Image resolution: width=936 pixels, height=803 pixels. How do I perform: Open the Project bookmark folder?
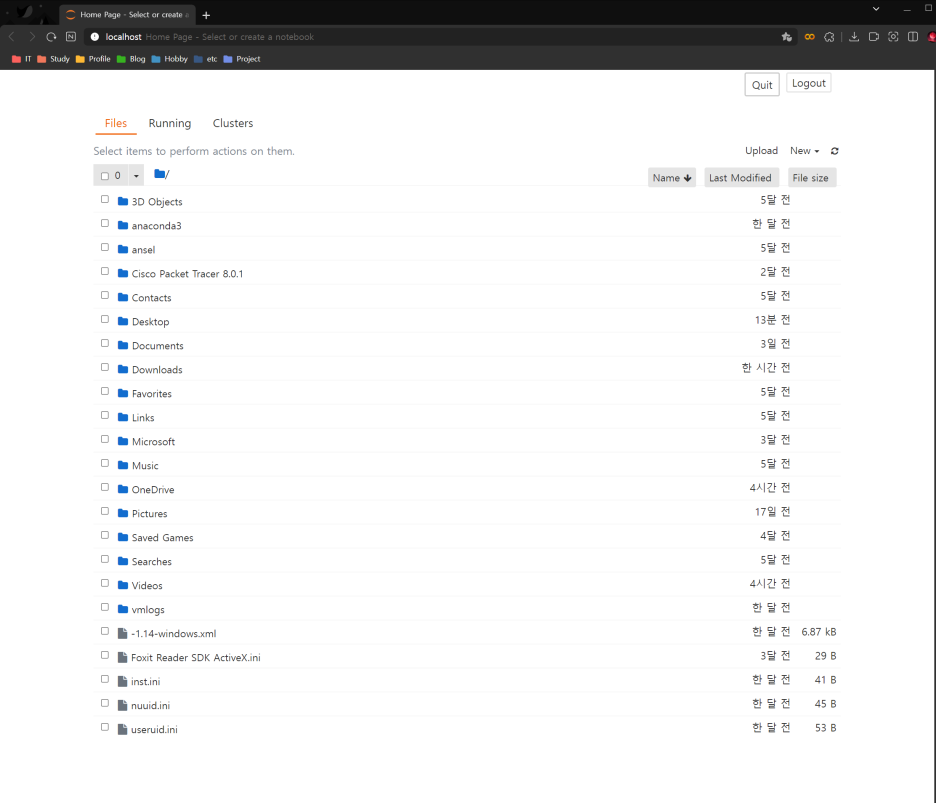click(x=242, y=59)
